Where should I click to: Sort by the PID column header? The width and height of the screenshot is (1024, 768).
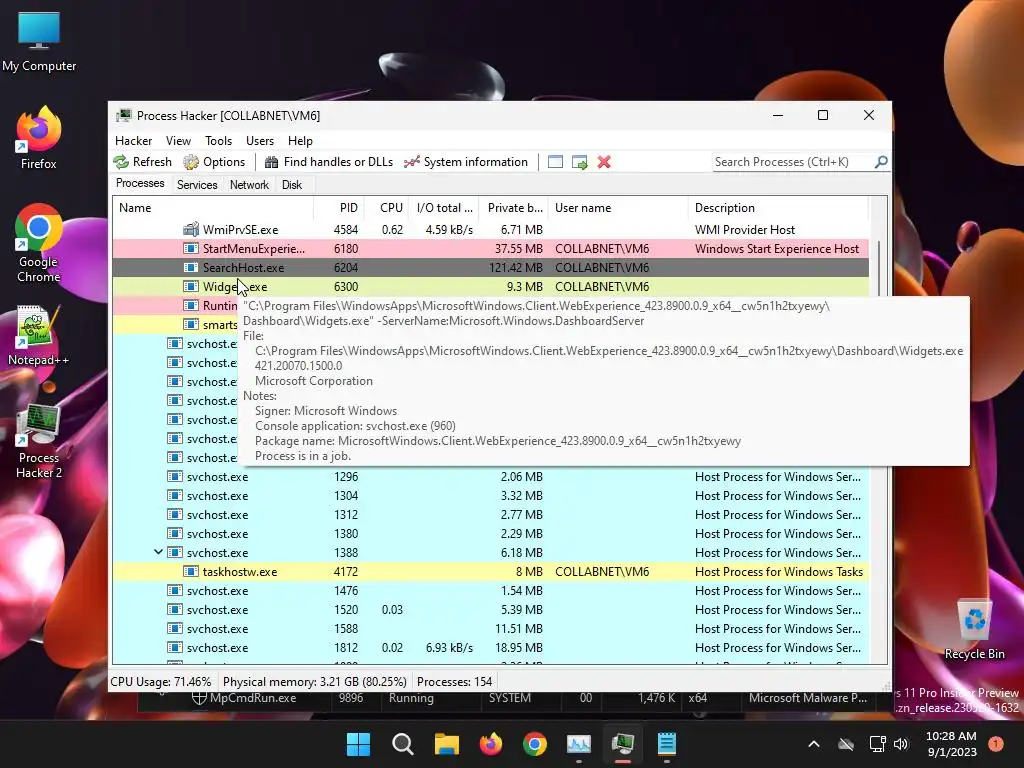[339, 208]
